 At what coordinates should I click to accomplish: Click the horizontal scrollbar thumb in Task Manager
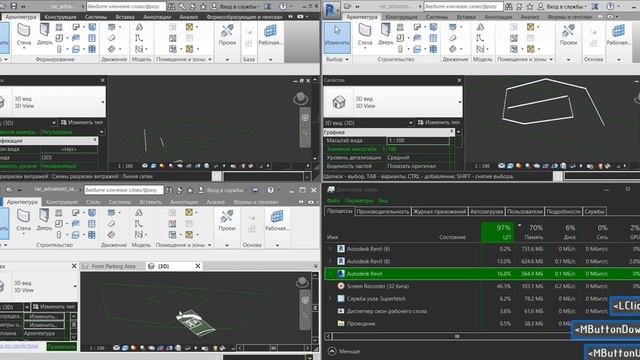[x=457, y=336]
